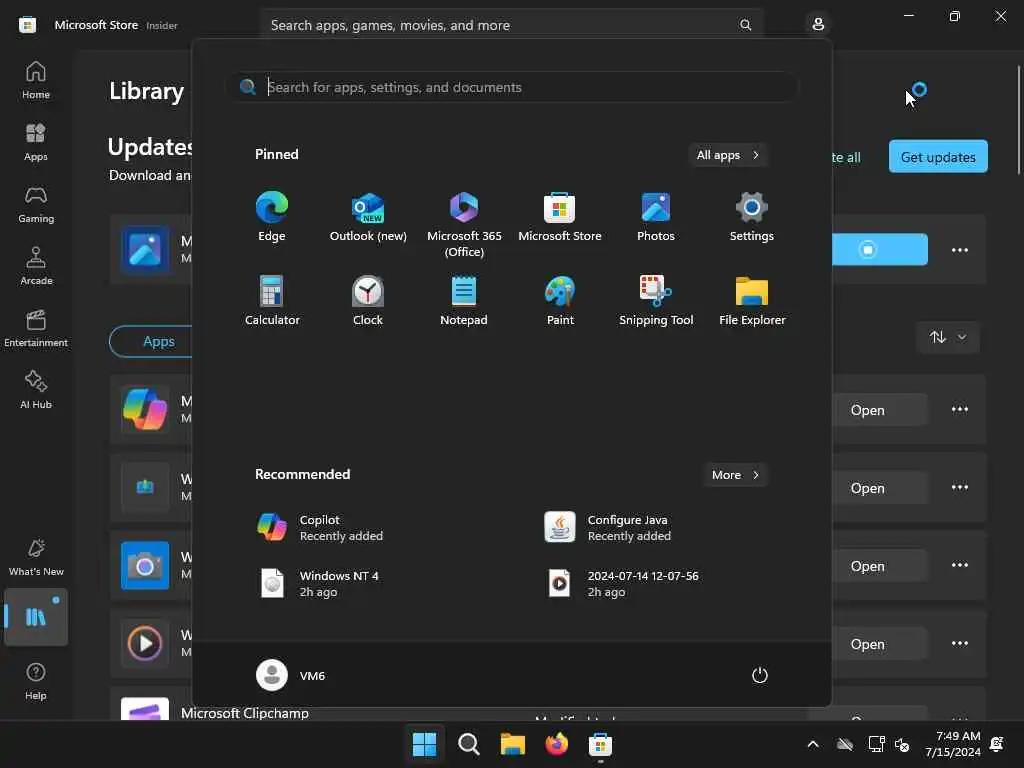The height and width of the screenshot is (768, 1024).
Task: Open Entertainment section in Store sidebar
Action: [x=36, y=328]
